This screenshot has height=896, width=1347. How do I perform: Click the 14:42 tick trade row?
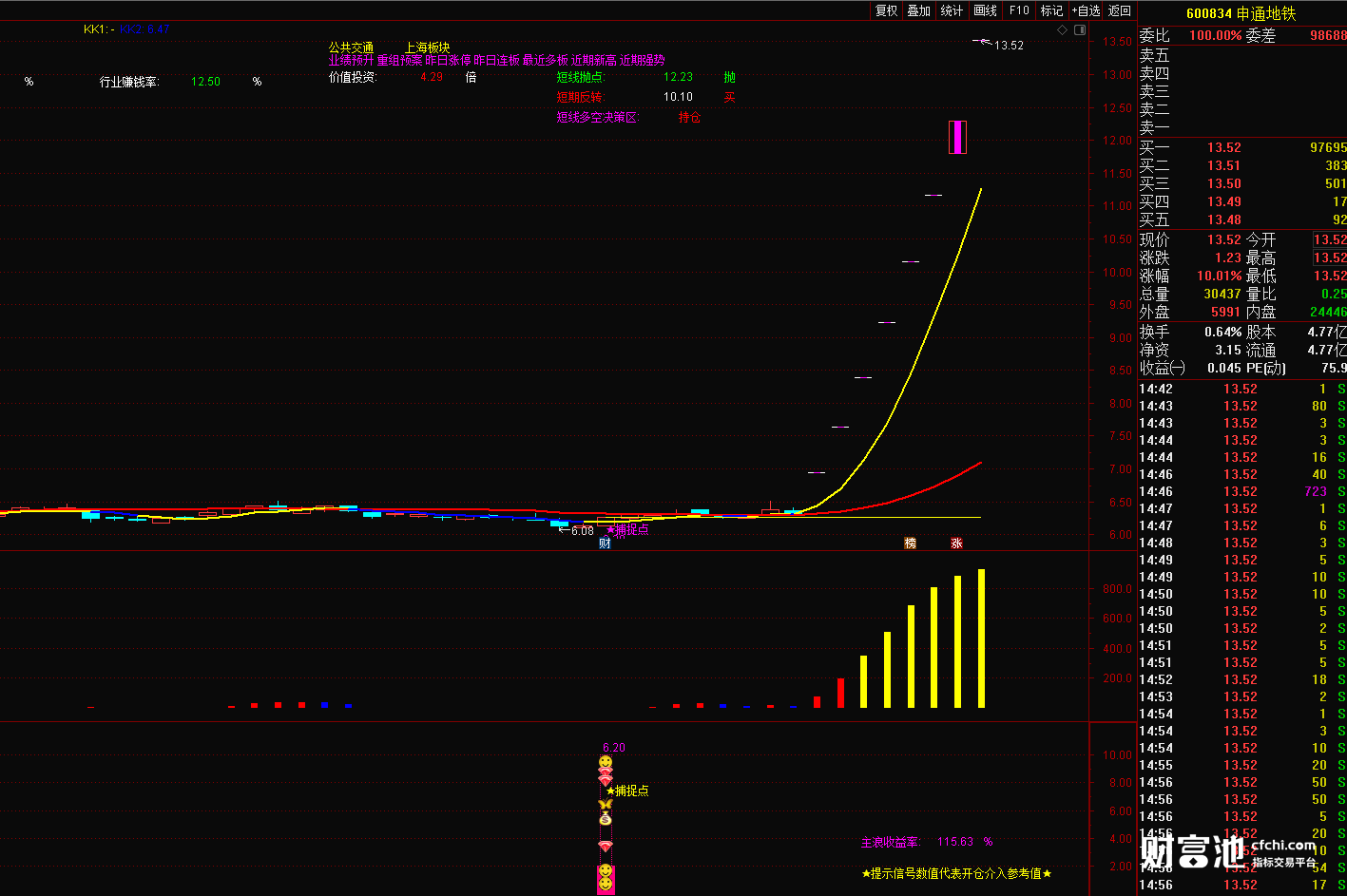pyautogui.click(x=1242, y=389)
